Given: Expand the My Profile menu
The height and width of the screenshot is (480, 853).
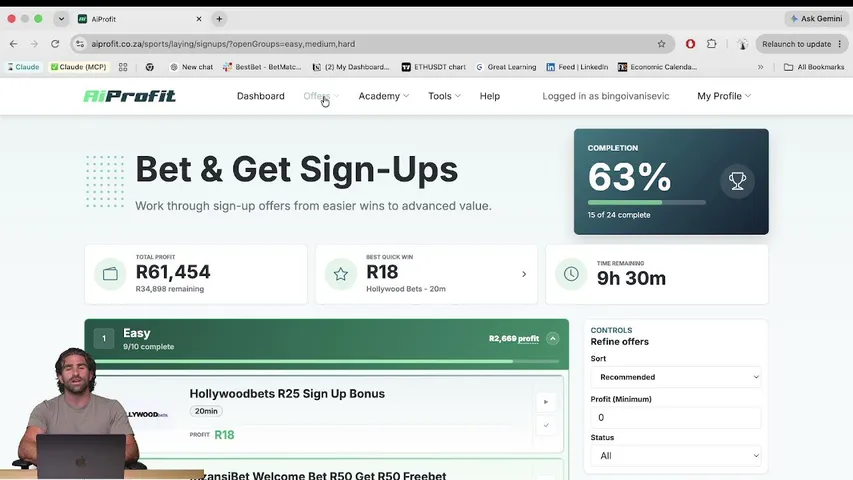Looking at the screenshot, I should 724,96.
